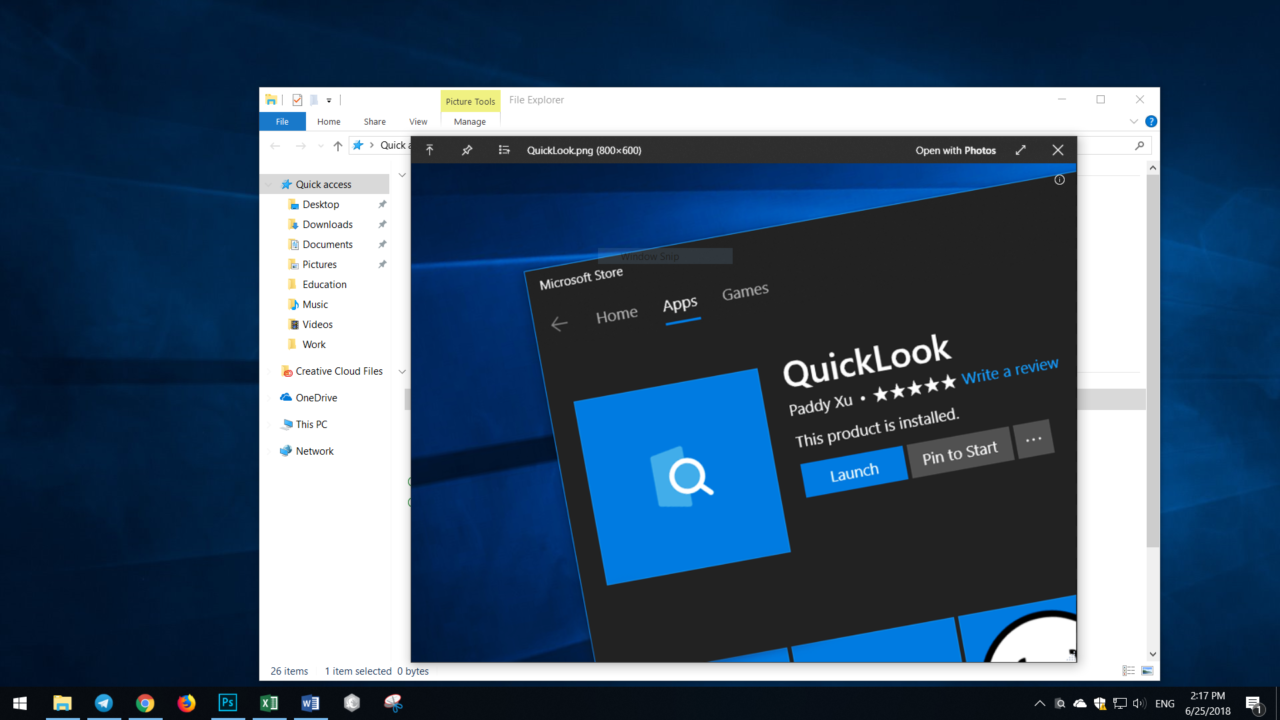Screen dimensions: 1280x720
Task: Click Open with Photos in QuickLook
Action: coord(955,150)
